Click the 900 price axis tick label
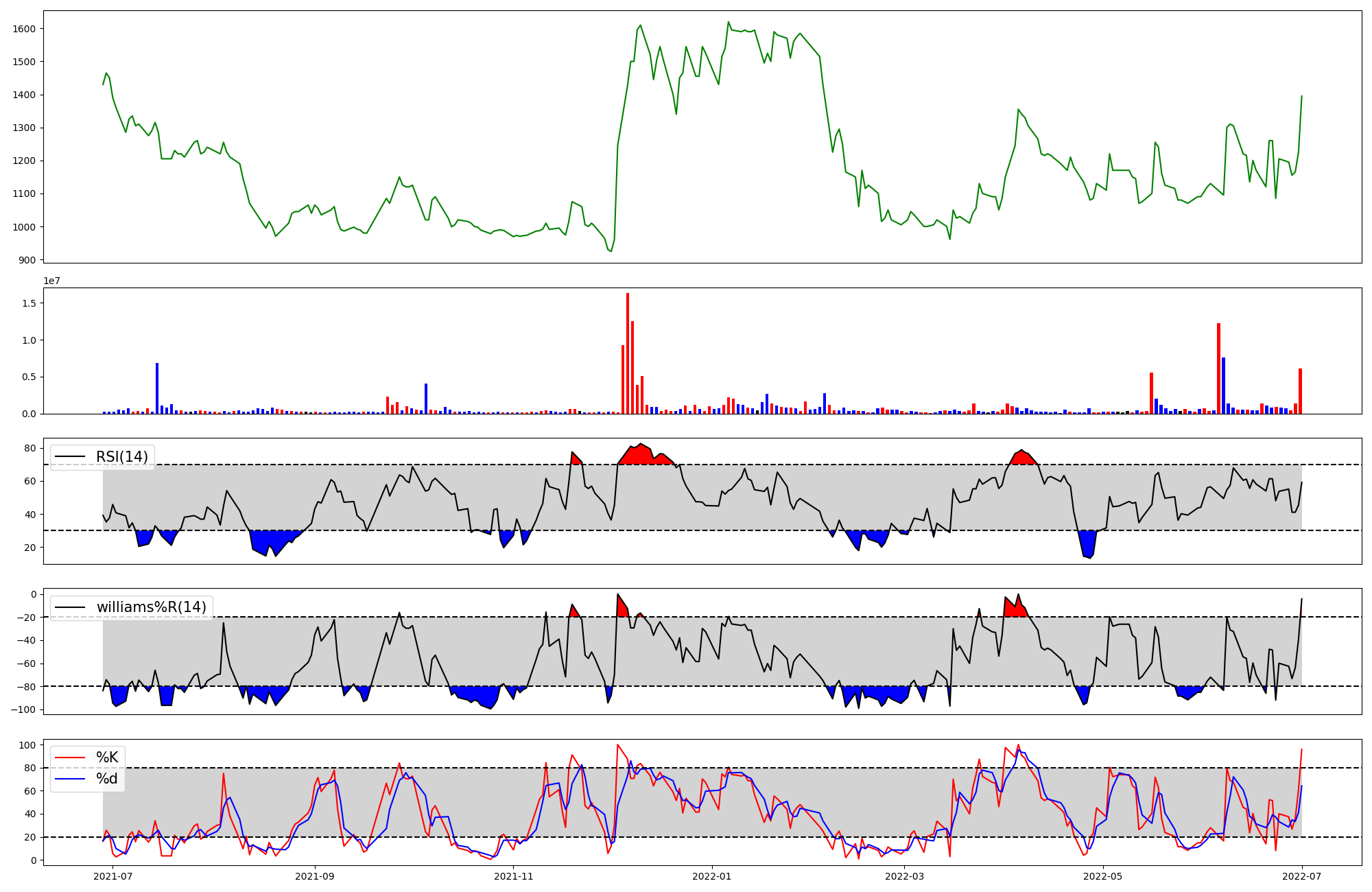 tap(26, 260)
